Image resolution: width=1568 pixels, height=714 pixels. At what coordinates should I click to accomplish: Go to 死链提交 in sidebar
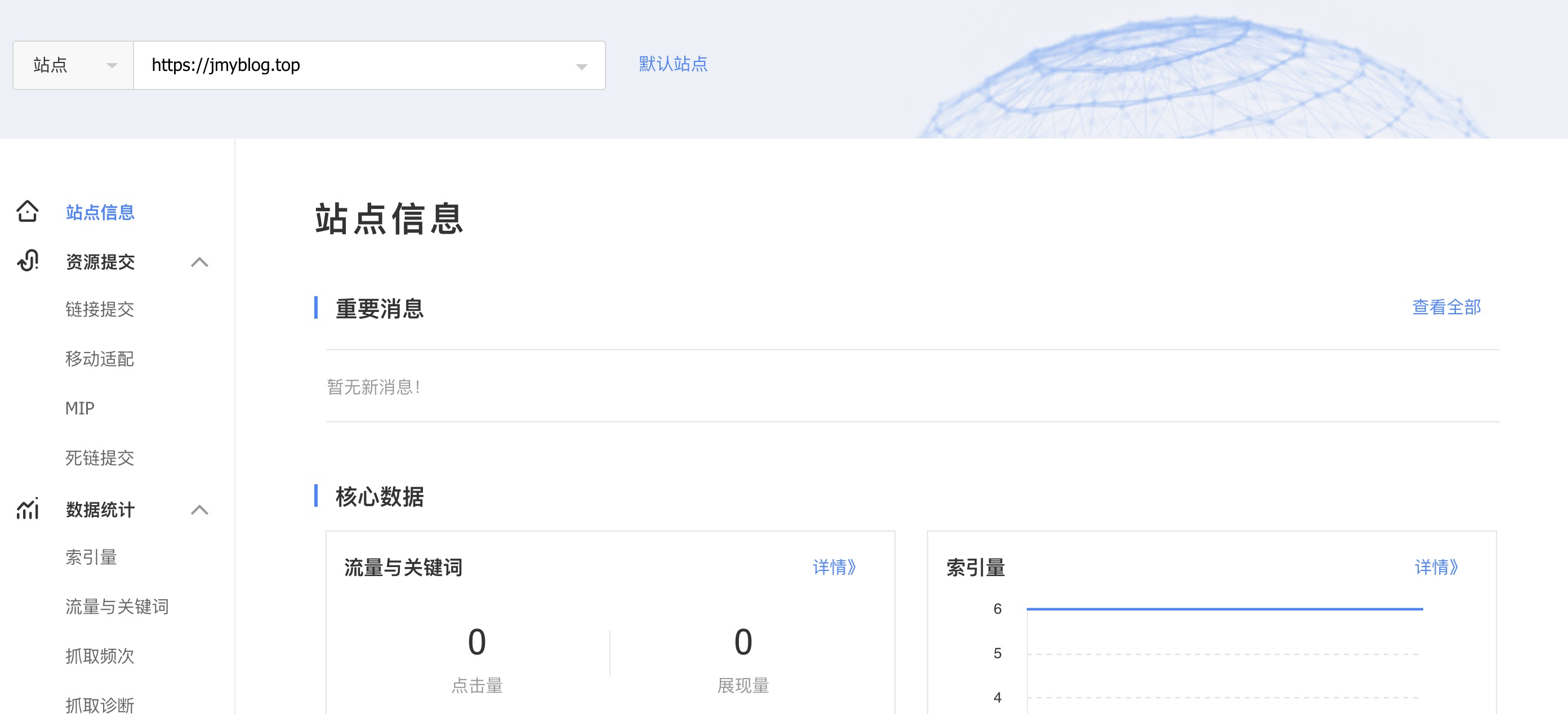tap(99, 458)
